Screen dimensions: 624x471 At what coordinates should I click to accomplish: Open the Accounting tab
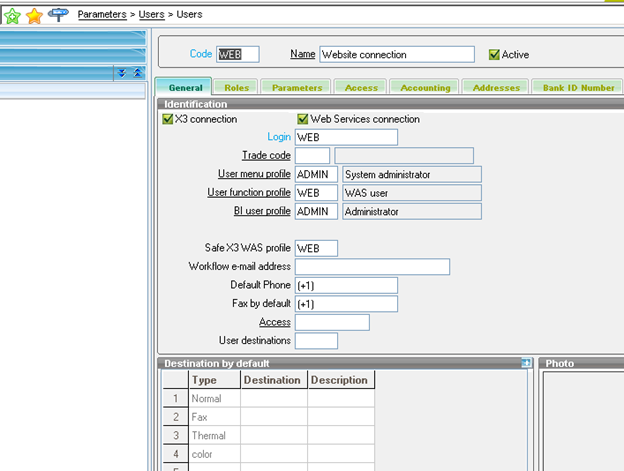click(425, 88)
